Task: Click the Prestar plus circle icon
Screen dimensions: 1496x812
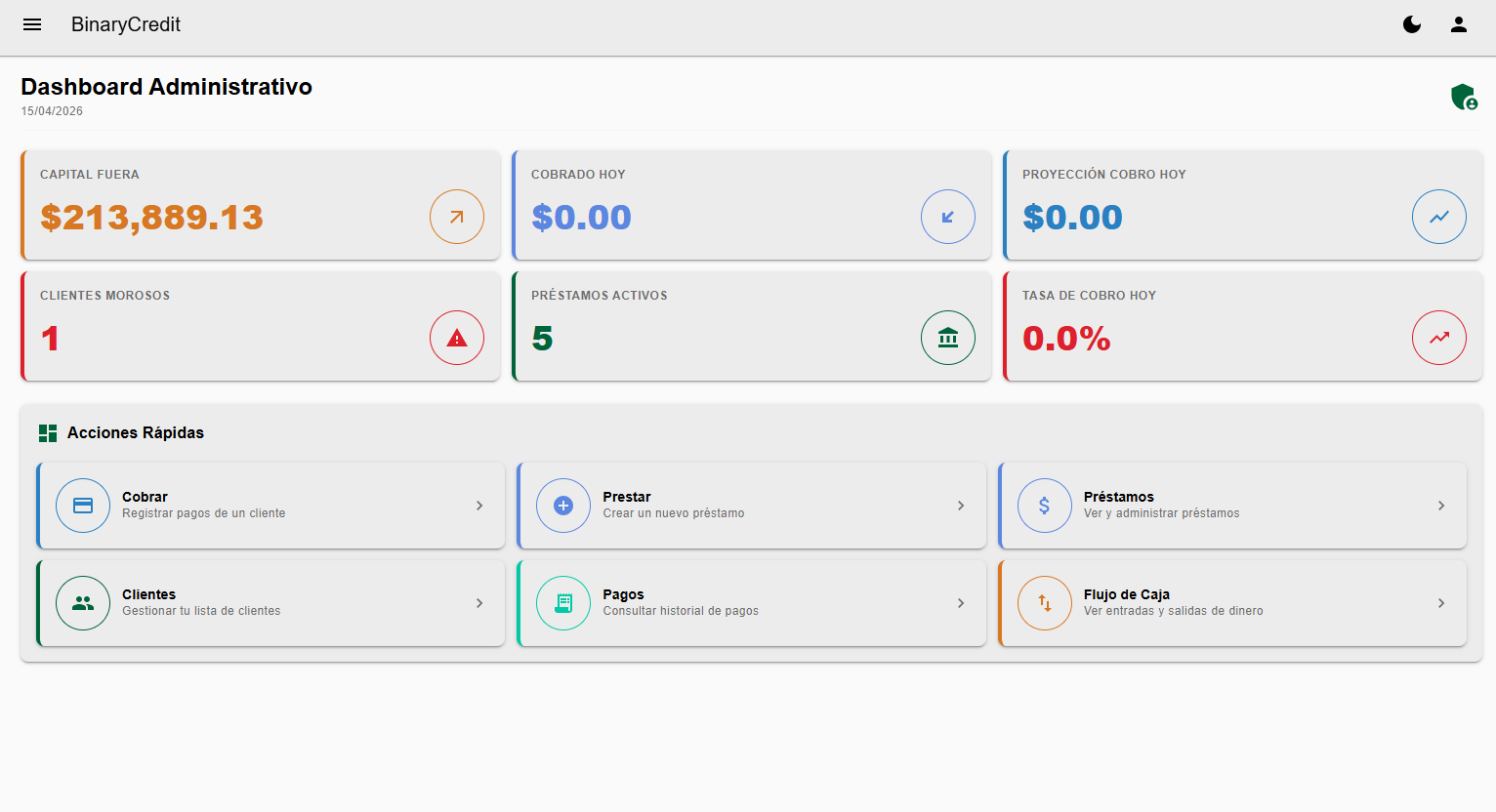Action: coord(563,506)
